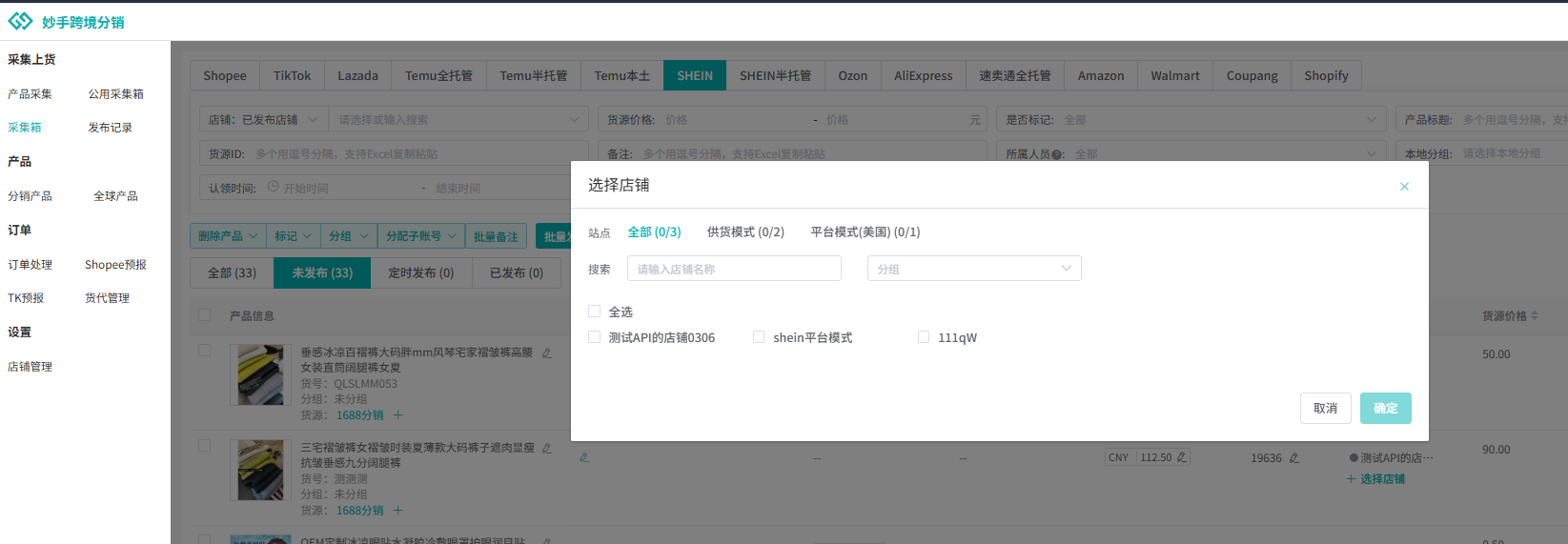This screenshot has height=544, width=1568.
Task: Expand the 分配子账号 dropdown button
Action: tap(421, 236)
